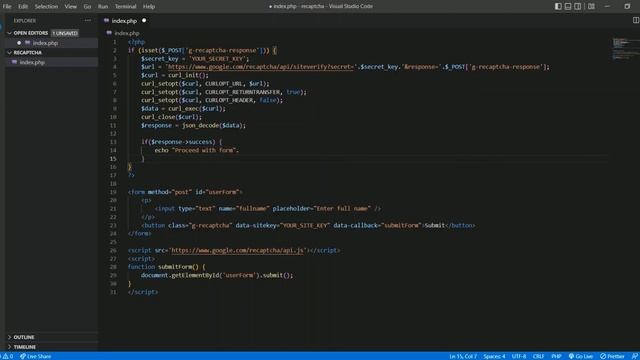Click function submitForm() declaration
This screenshot has width=640, height=360.
pos(167,267)
